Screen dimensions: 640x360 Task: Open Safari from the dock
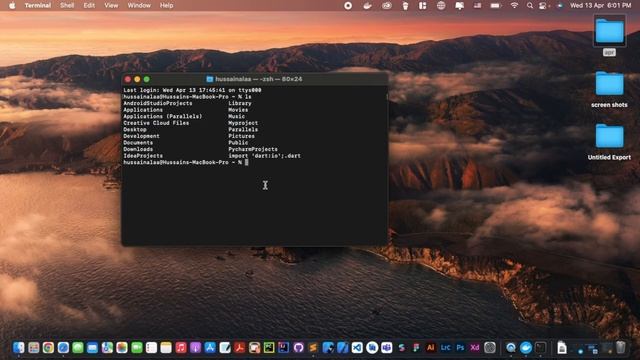(63, 348)
